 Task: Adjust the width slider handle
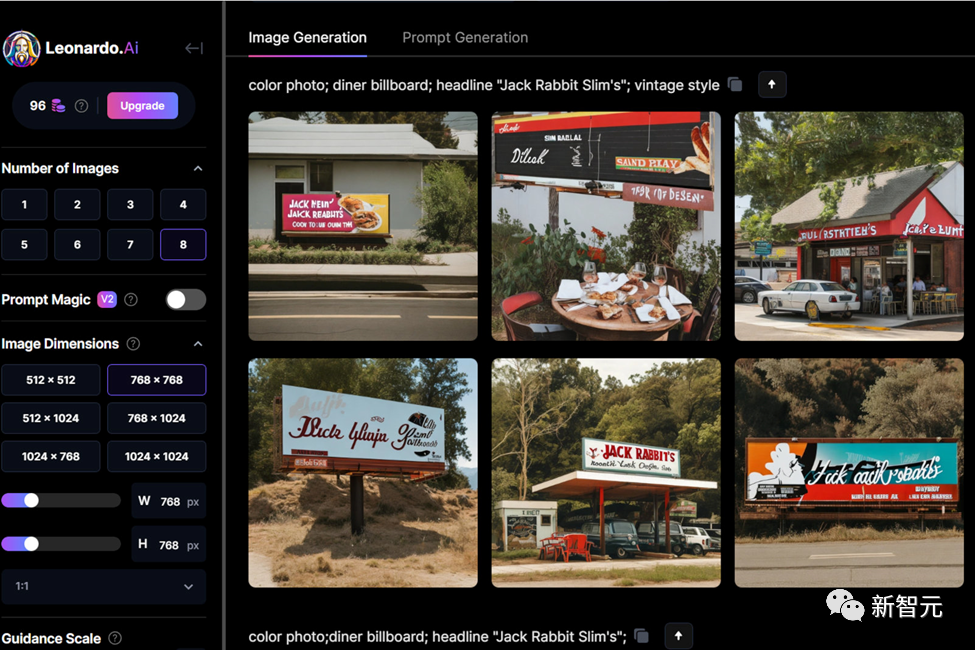[x=31, y=500]
